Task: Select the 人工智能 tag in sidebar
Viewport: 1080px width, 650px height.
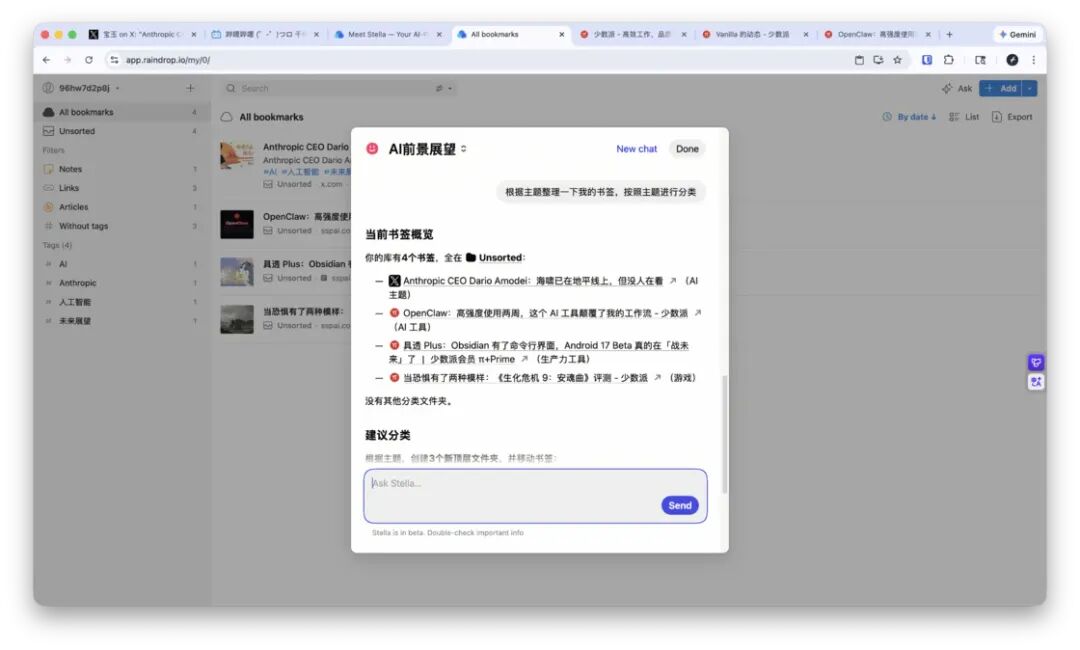Action: point(121,302)
